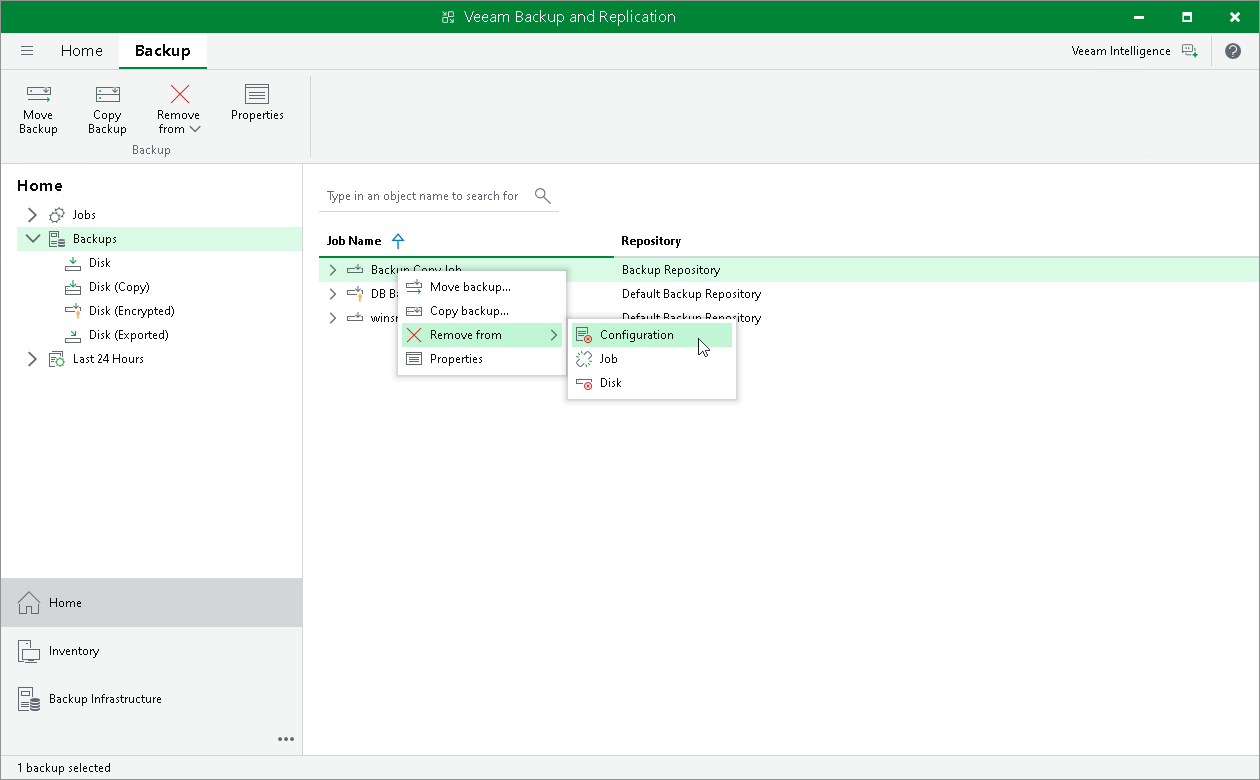Click the search magnifier icon
Image resolution: width=1260 pixels, height=780 pixels.
pyautogui.click(x=543, y=195)
